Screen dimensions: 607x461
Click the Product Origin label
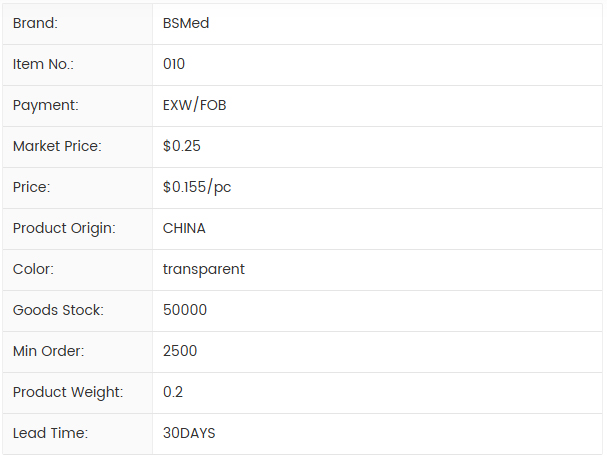pyautogui.click(x=64, y=228)
